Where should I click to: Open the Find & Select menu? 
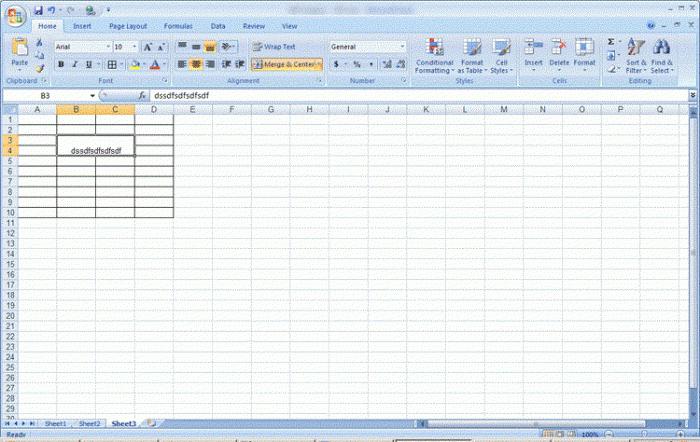[x=662, y=56]
